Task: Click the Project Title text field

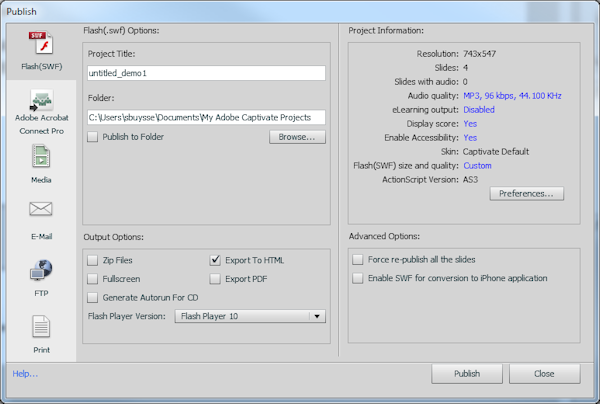Action: (206, 73)
